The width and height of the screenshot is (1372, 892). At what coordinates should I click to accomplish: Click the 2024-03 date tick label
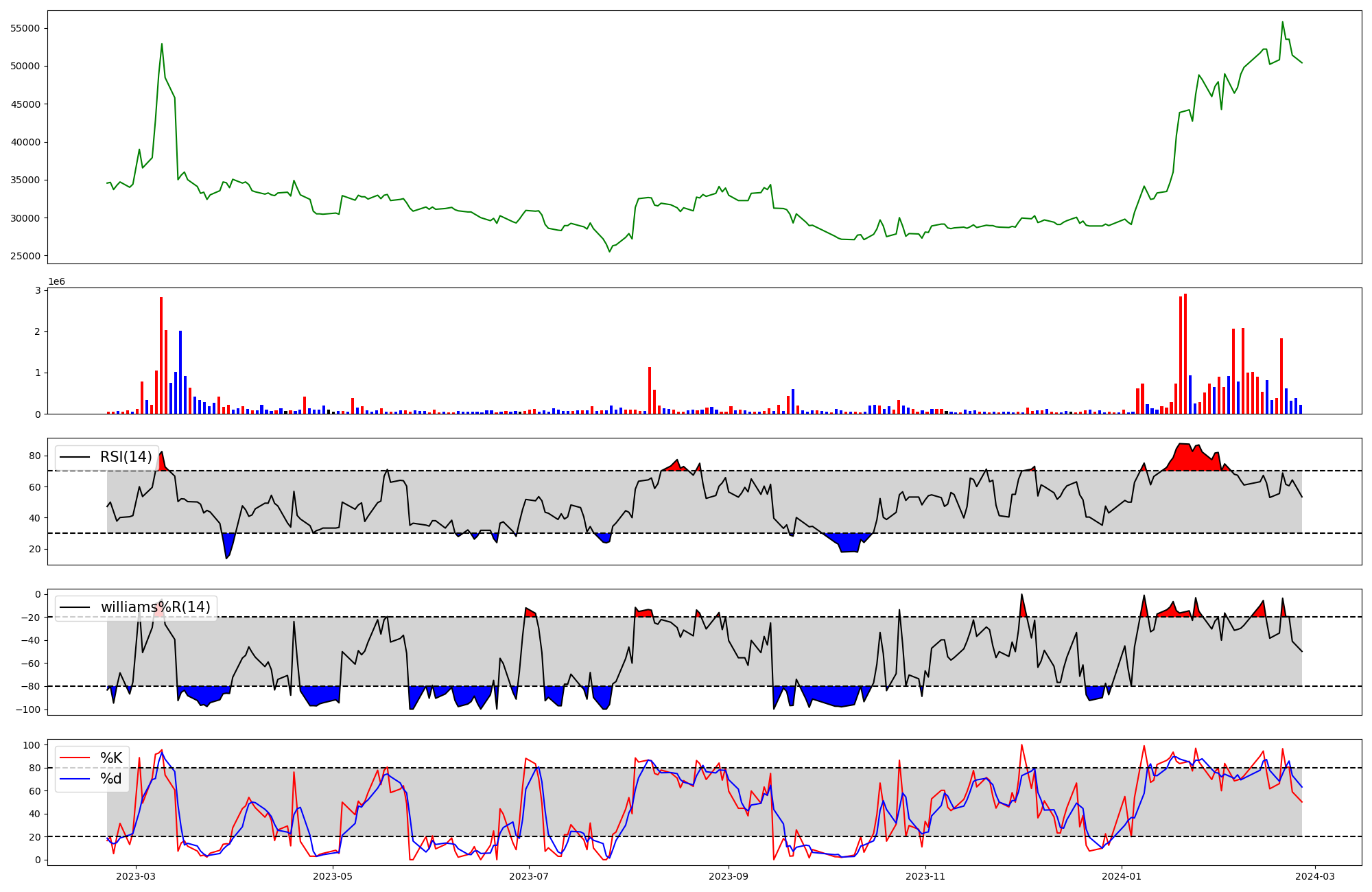pos(1315,876)
